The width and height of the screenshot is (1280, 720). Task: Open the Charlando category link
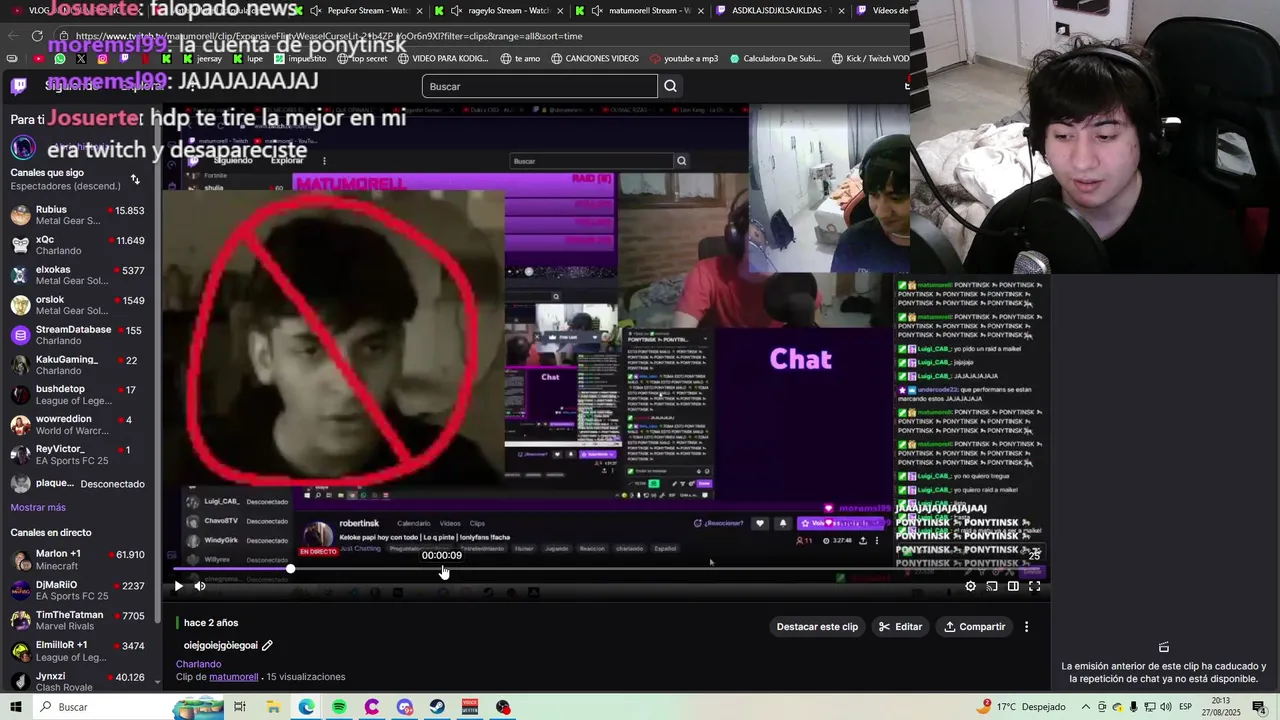pos(198,664)
